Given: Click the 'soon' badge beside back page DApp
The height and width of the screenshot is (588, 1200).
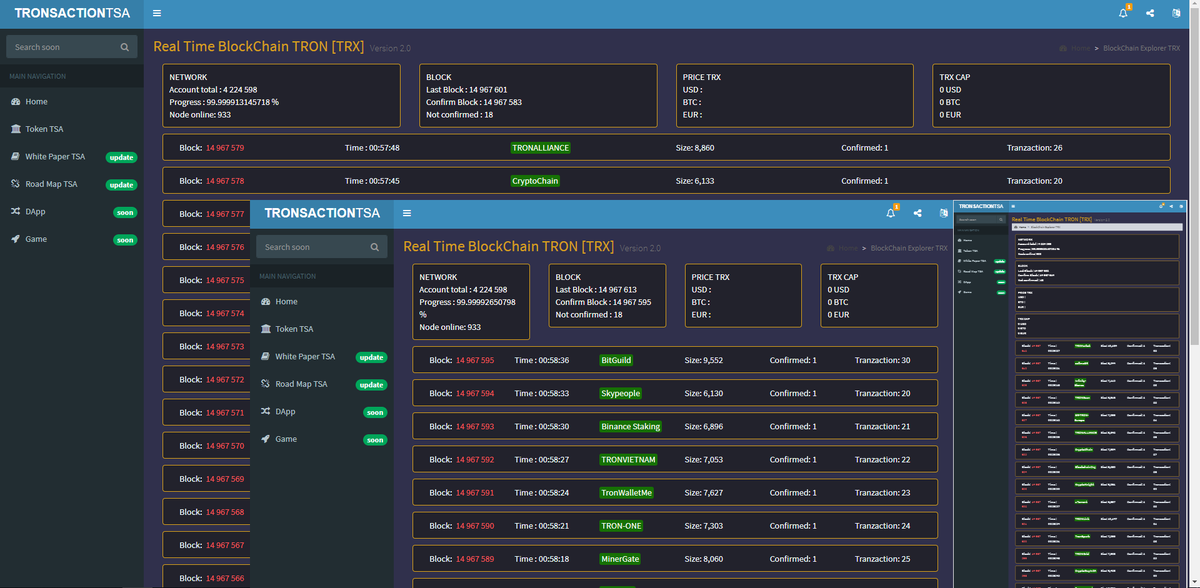Looking at the screenshot, I should 125,212.
